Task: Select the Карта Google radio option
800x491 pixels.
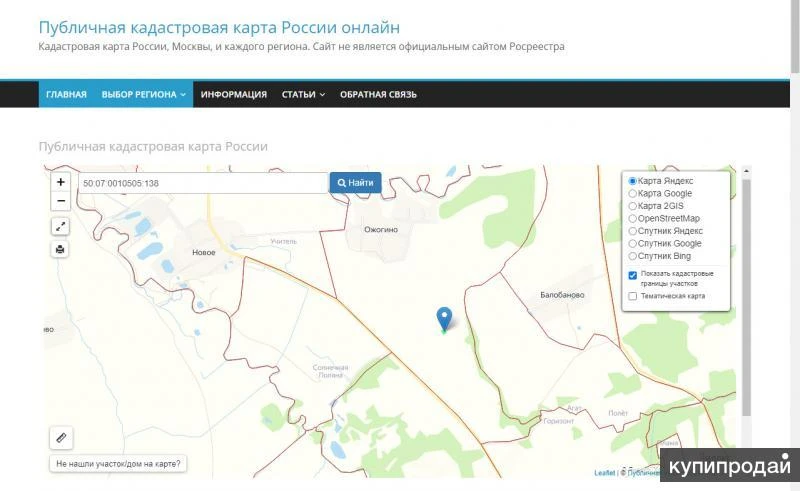Action: tap(632, 193)
